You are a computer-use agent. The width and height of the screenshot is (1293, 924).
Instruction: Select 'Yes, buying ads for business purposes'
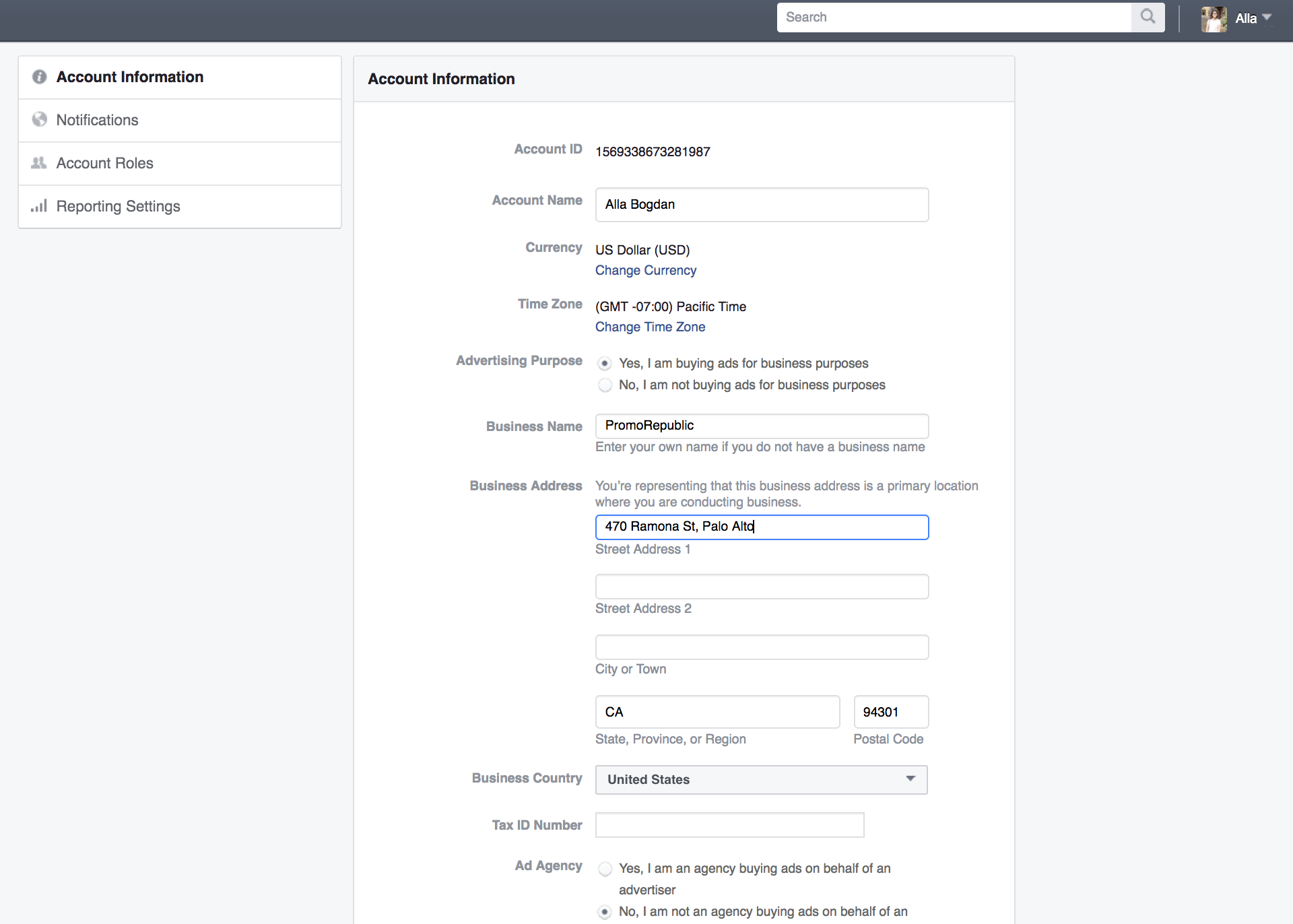[x=605, y=364]
